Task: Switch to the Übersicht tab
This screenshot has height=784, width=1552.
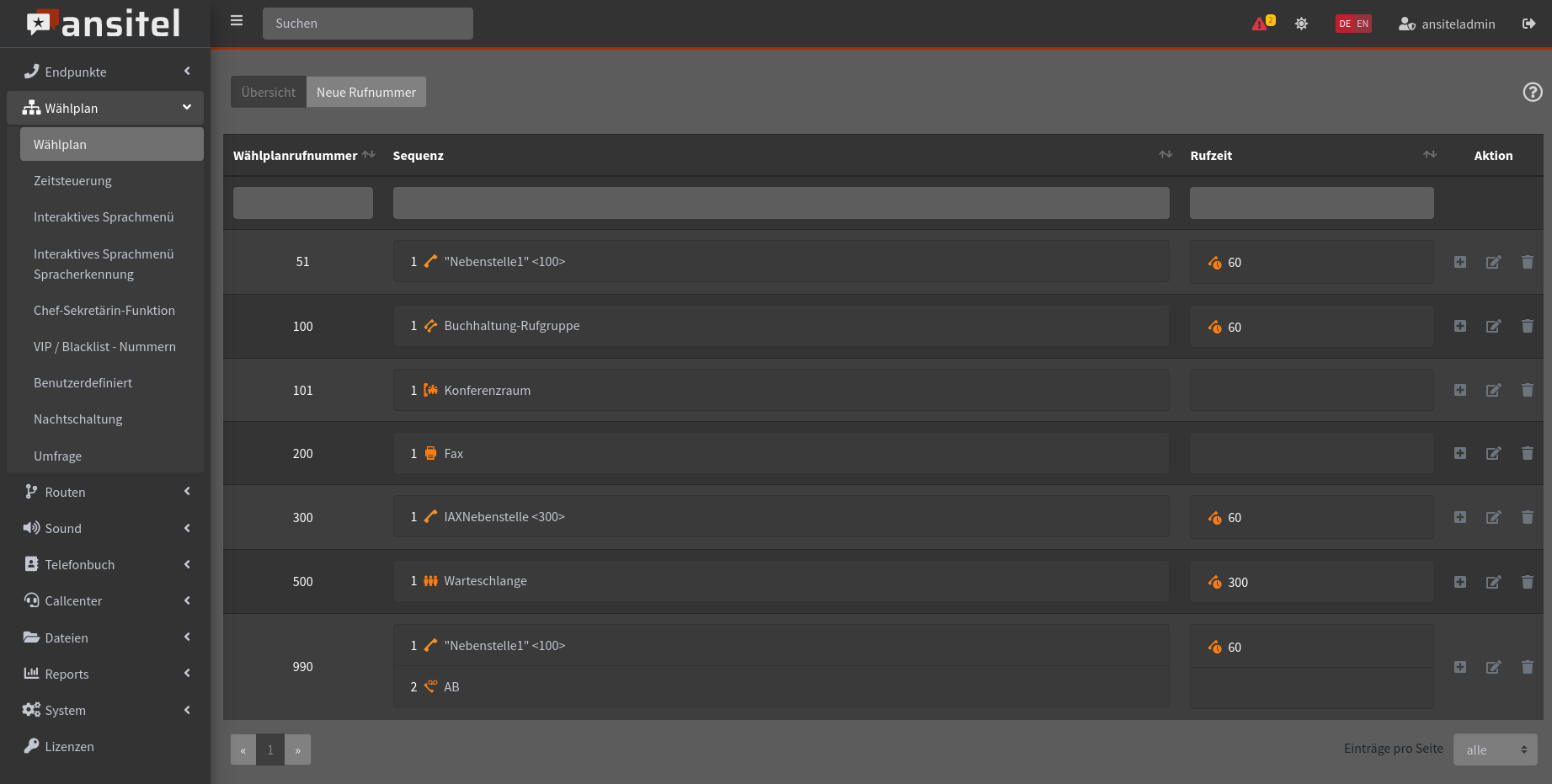Action: point(268,93)
